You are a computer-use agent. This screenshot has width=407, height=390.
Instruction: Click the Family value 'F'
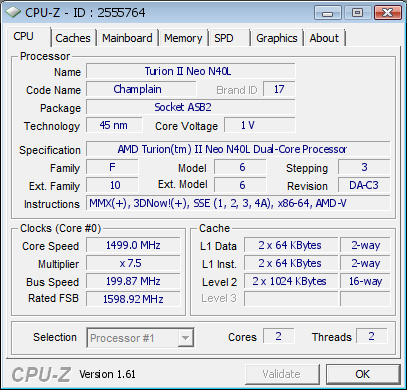pos(112,167)
